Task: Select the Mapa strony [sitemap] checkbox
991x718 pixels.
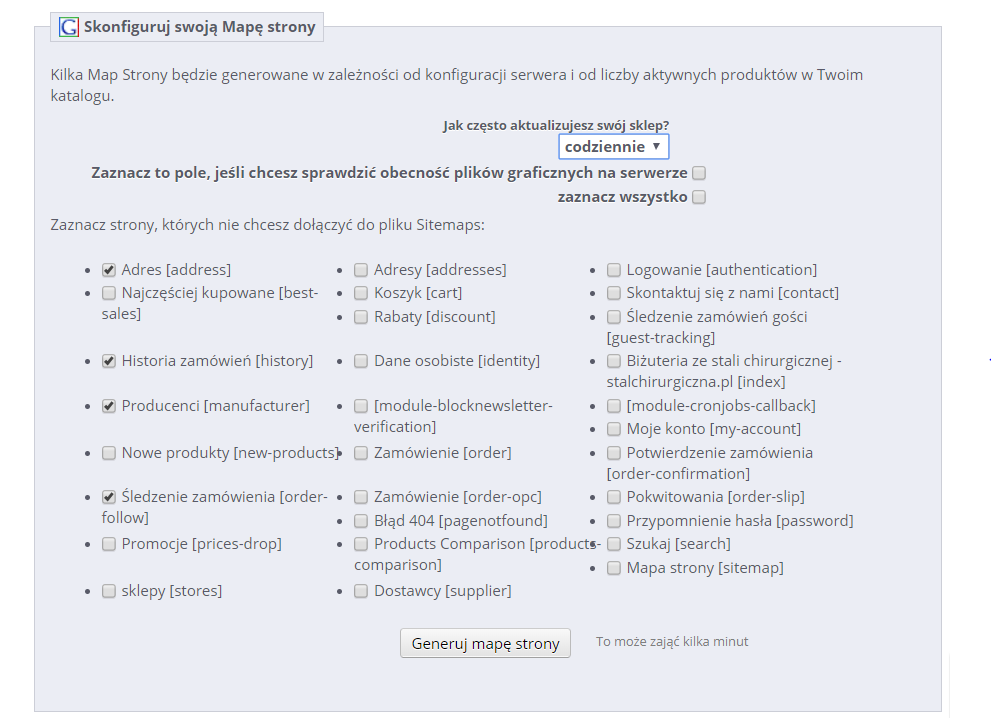Action: click(x=614, y=568)
